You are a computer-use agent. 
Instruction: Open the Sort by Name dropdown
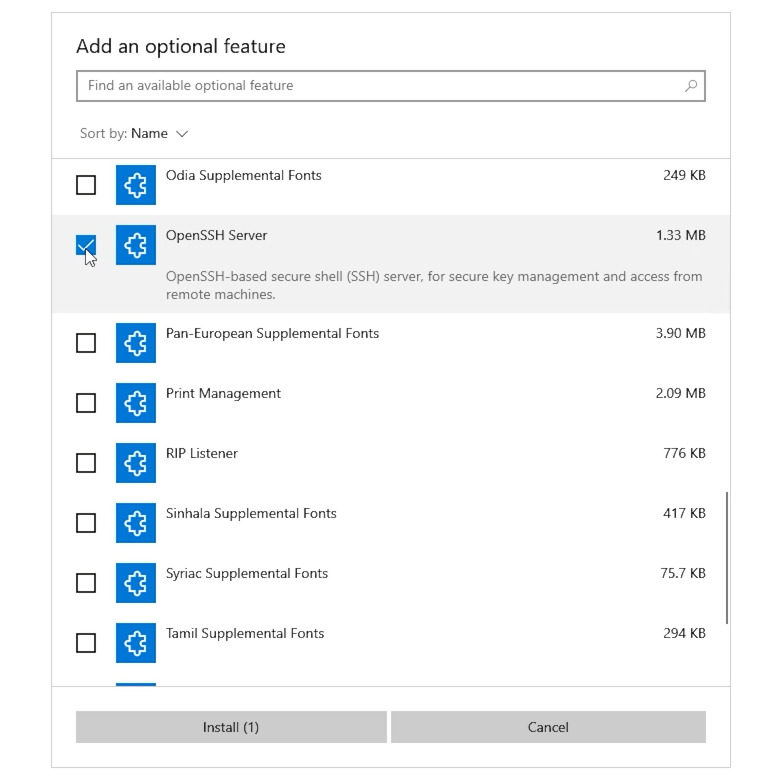[134, 134]
